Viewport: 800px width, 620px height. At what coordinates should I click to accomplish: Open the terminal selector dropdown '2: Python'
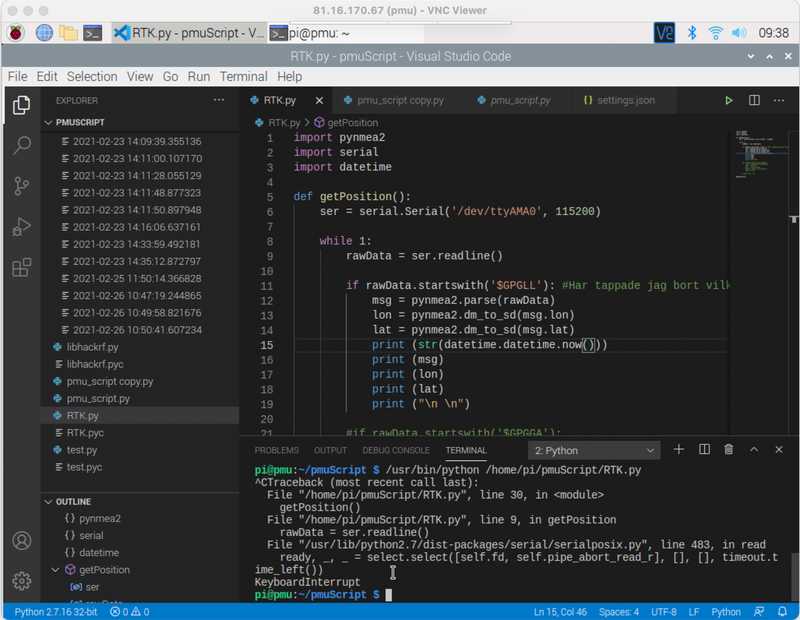595,451
